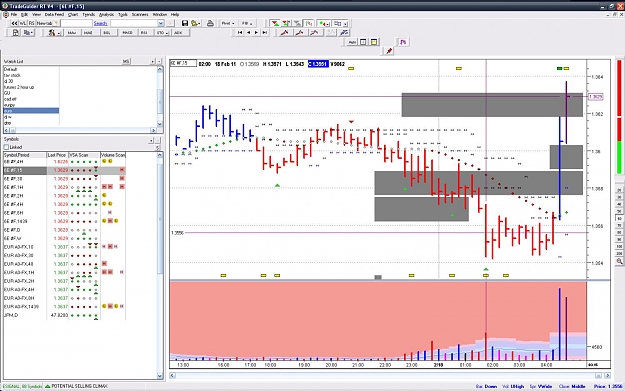Select the 'Default' watch list
Viewport: 625px width, 391px height.
[x=31, y=69]
